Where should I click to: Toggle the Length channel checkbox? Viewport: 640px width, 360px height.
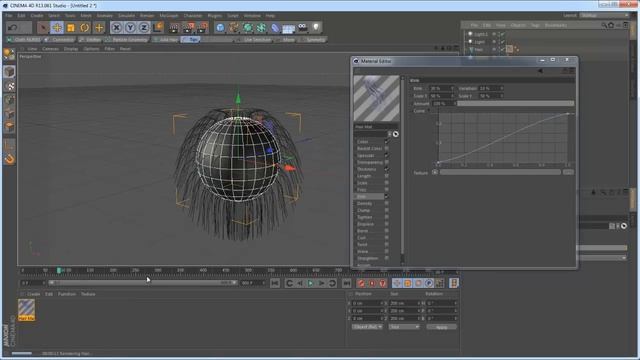pyautogui.click(x=386, y=176)
